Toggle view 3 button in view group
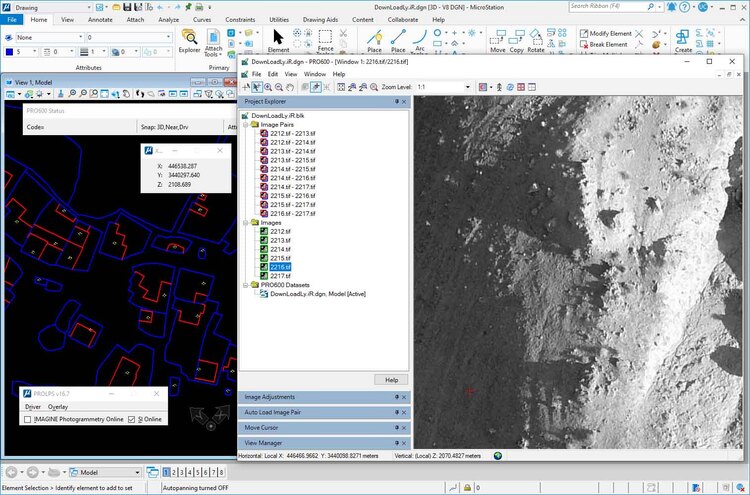Viewport: 750px width, 495px height. pos(181,472)
